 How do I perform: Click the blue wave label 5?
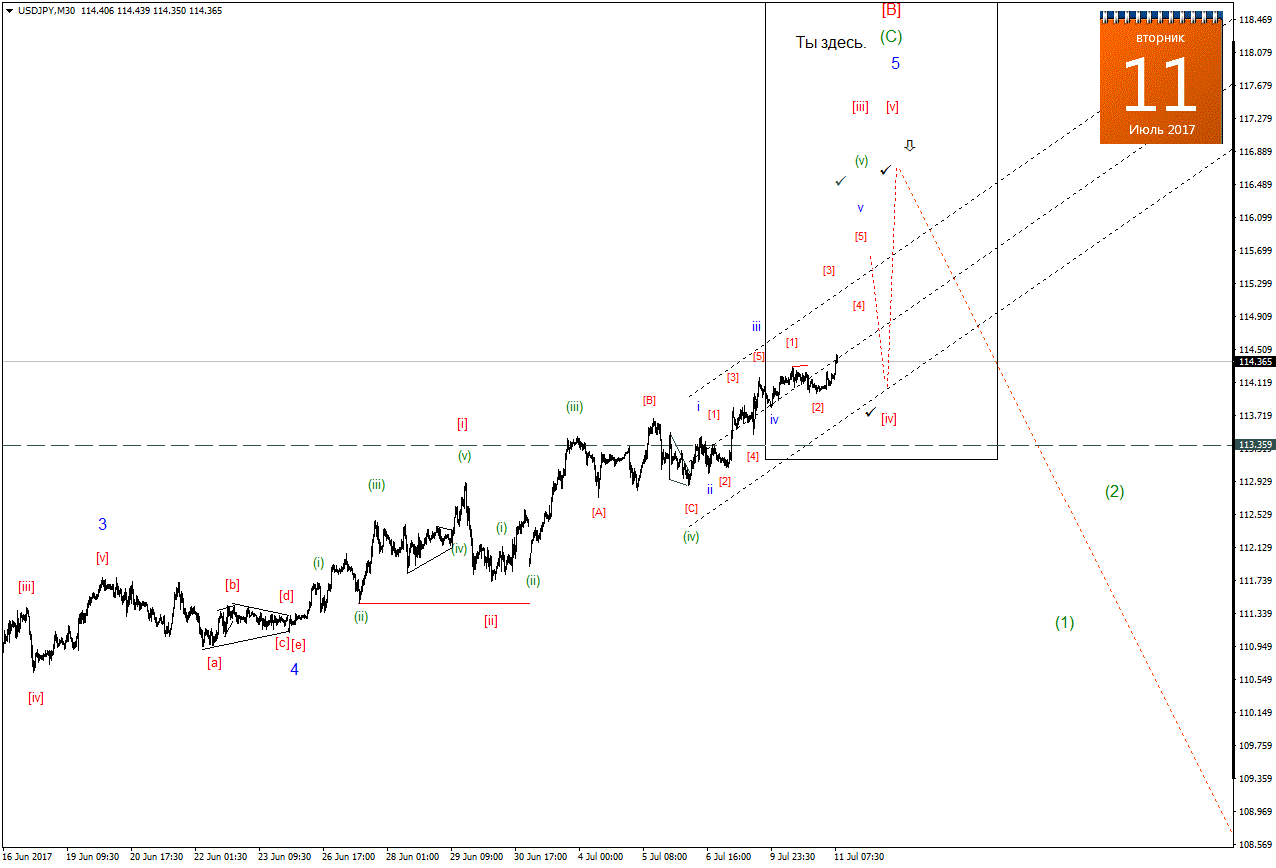pyautogui.click(x=895, y=63)
